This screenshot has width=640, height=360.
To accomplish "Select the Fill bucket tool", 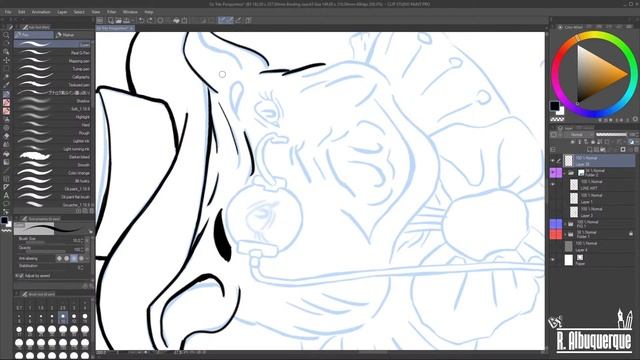I will pyautogui.click(x=6, y=153).
